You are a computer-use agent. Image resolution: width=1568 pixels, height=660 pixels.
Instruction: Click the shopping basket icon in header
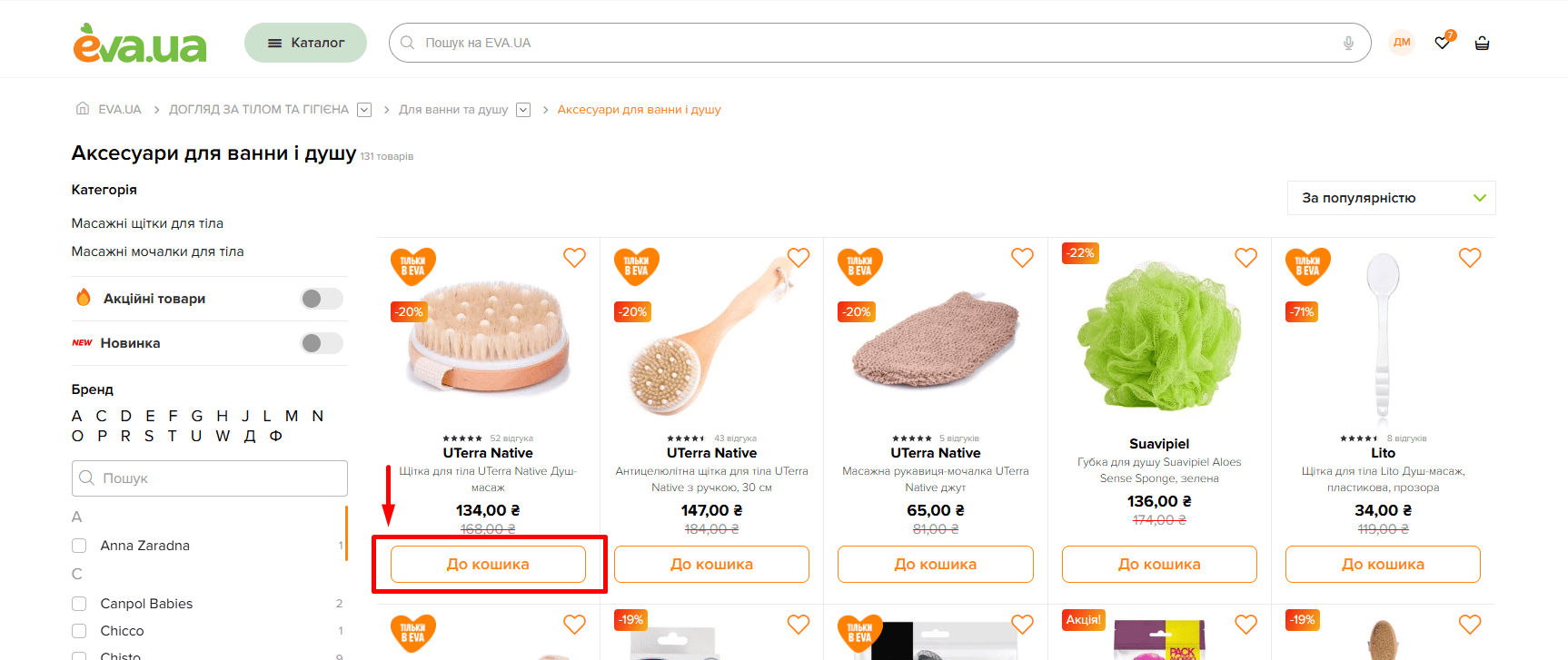[1482, 43]
